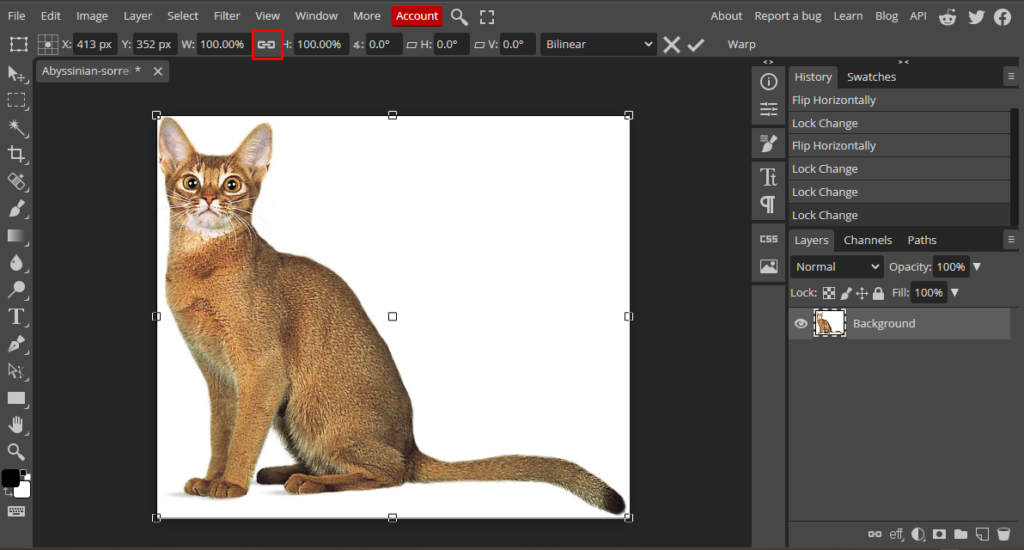
Task: Click the red Account button
Action: 417,16
